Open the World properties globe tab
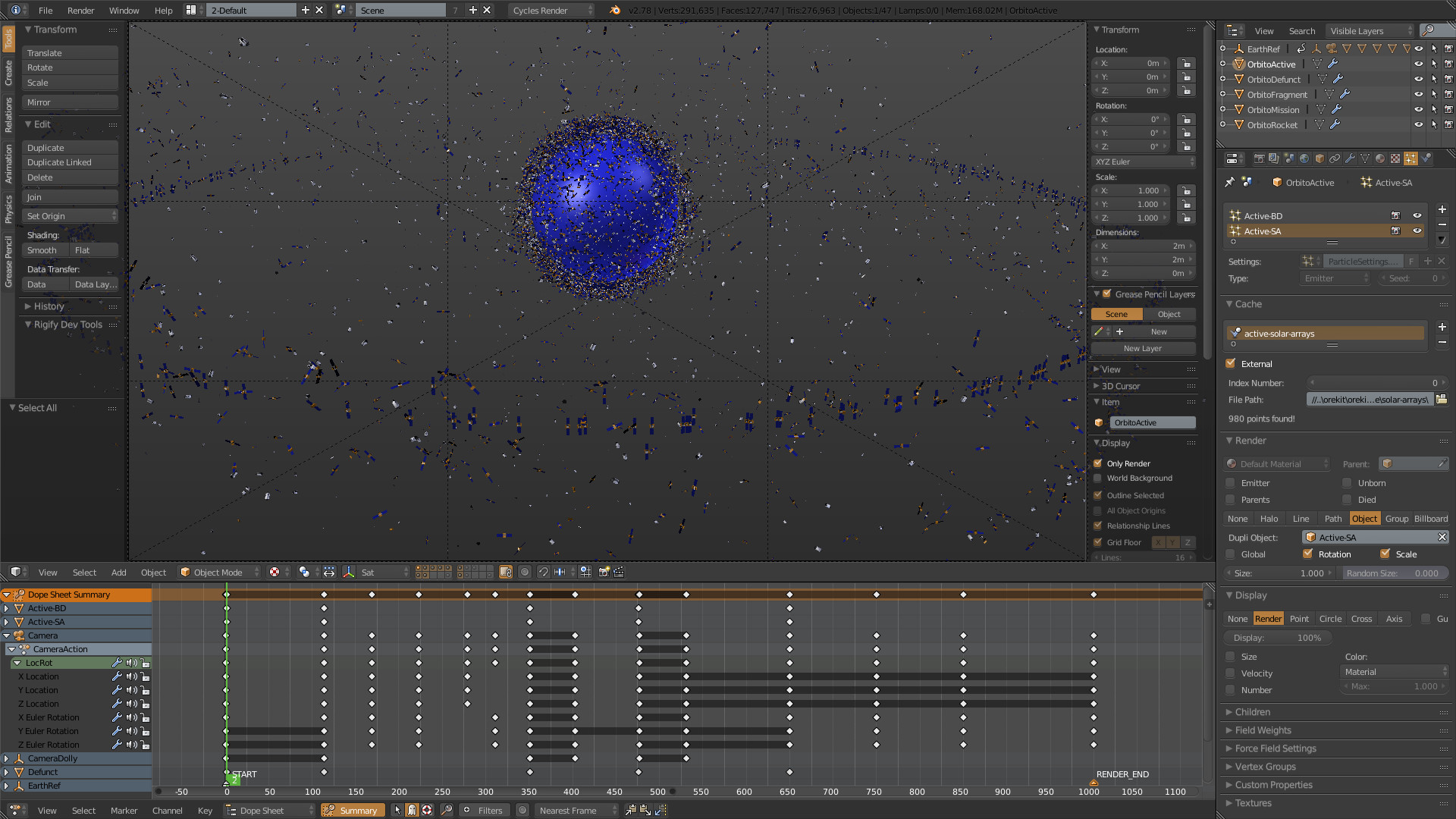The width and height of the screenshot is (1456, 819). [x=1304, y=158]
